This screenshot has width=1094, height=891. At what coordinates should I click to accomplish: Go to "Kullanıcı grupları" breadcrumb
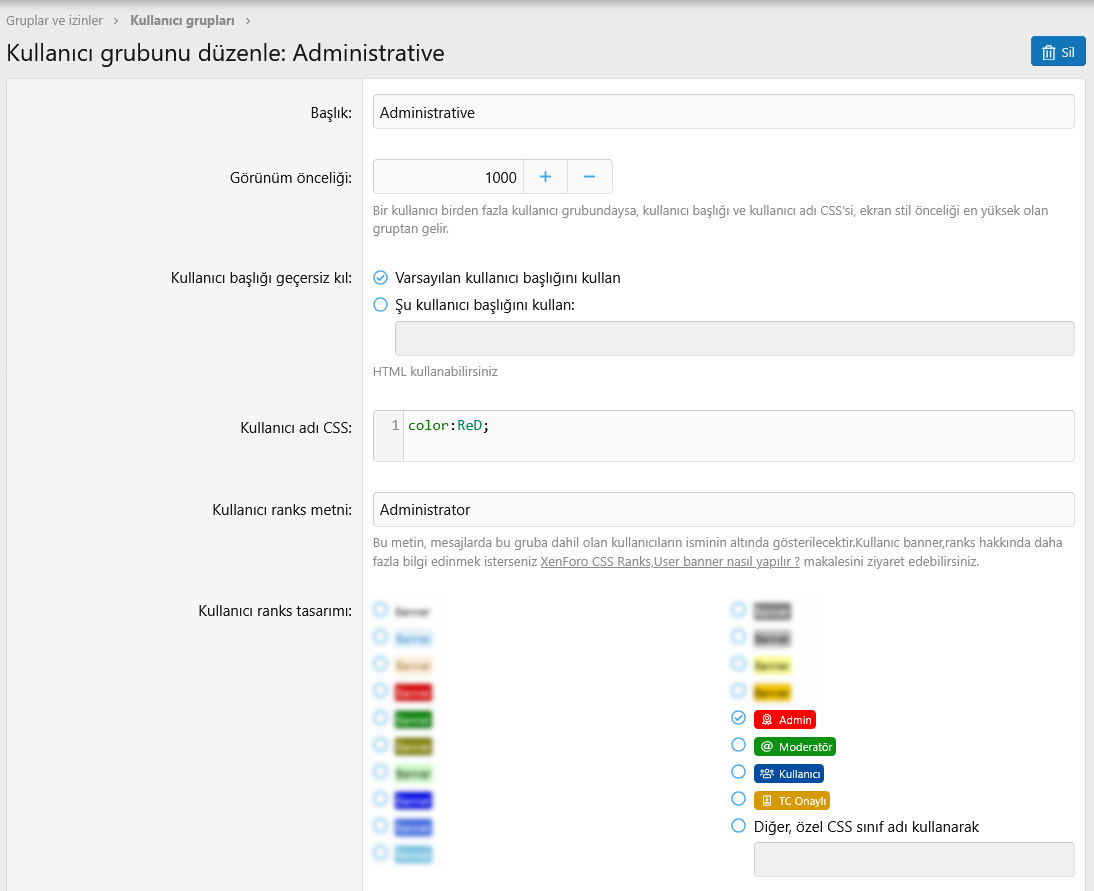click(182, 20)
